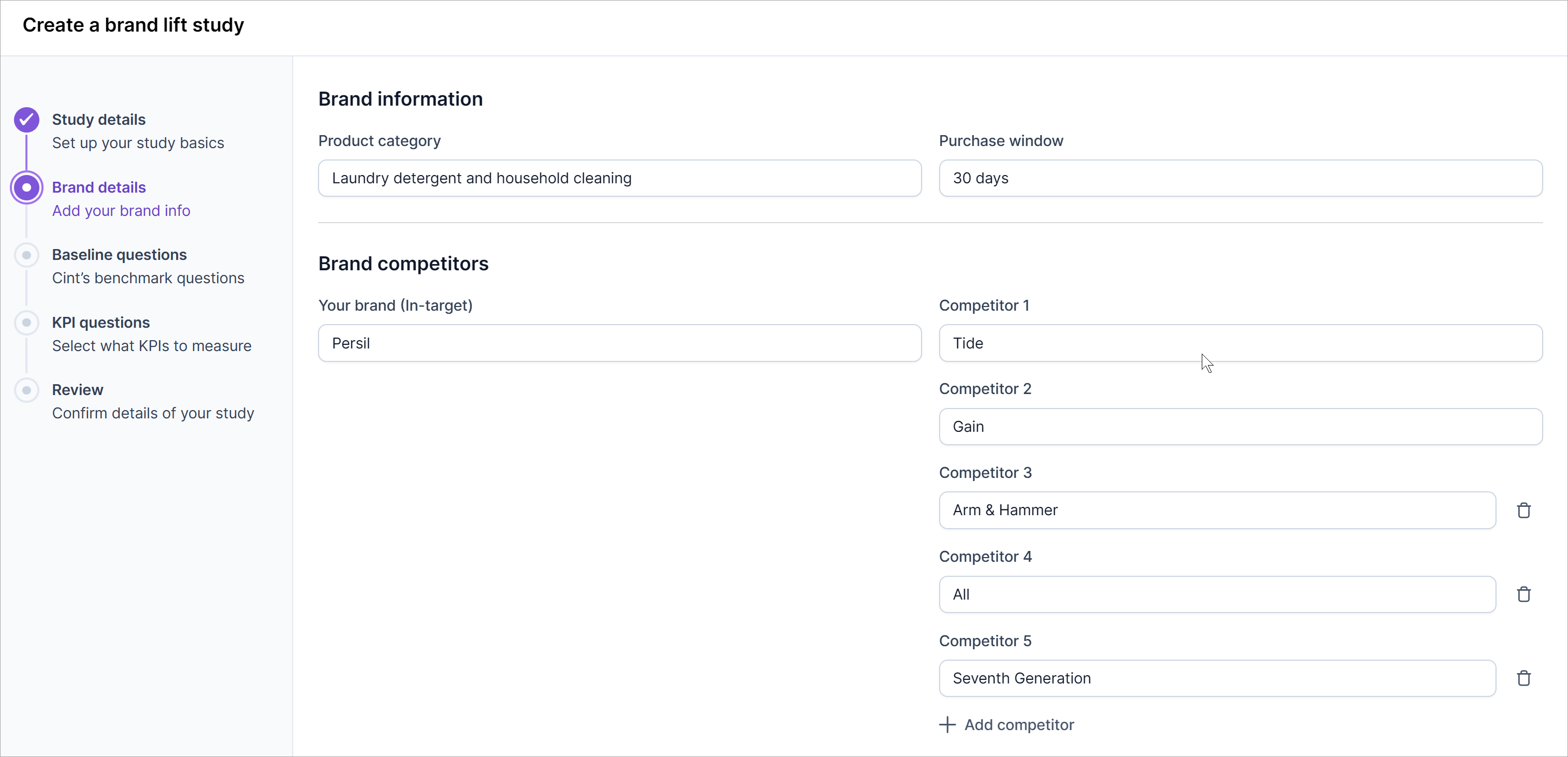
Task: Click the KPI questions step circle
Action: tap(27, 323)
